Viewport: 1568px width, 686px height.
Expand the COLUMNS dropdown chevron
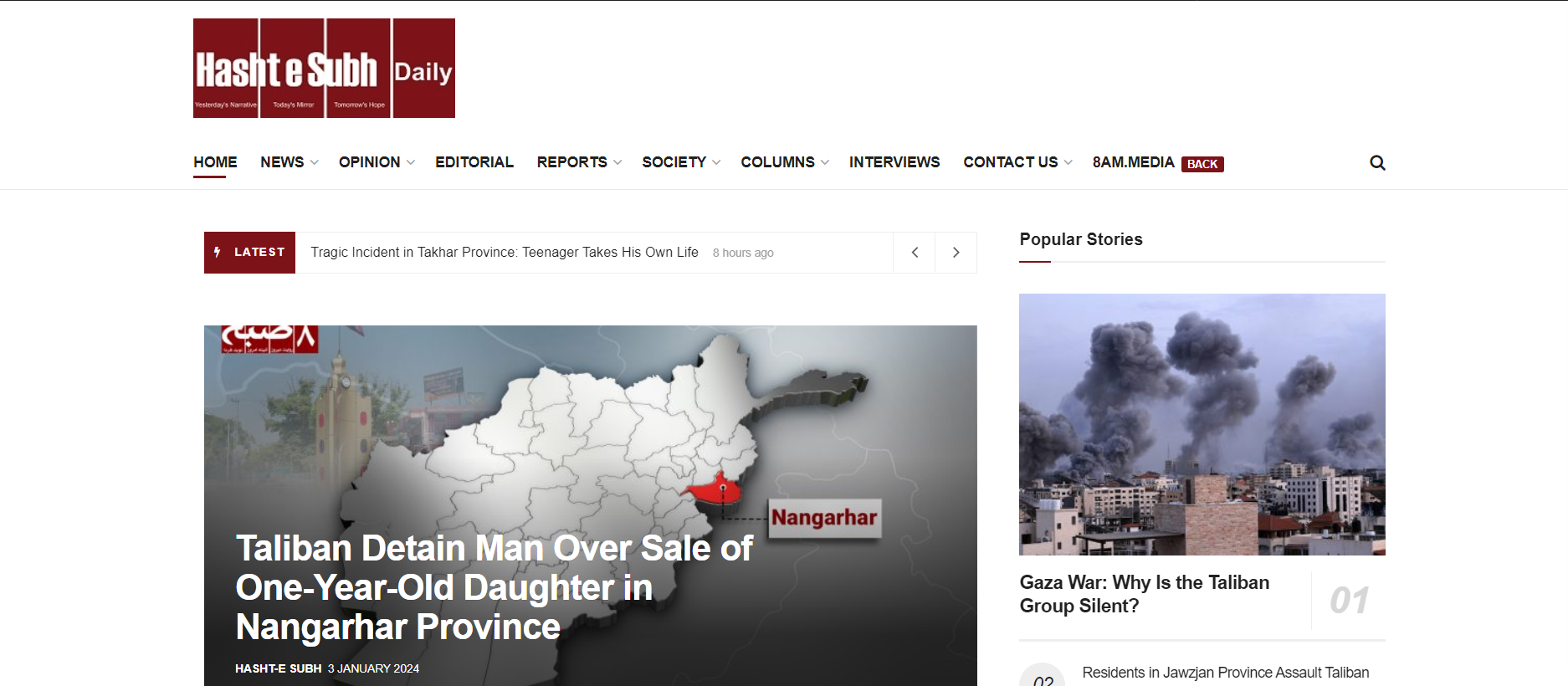click(825, 163)
